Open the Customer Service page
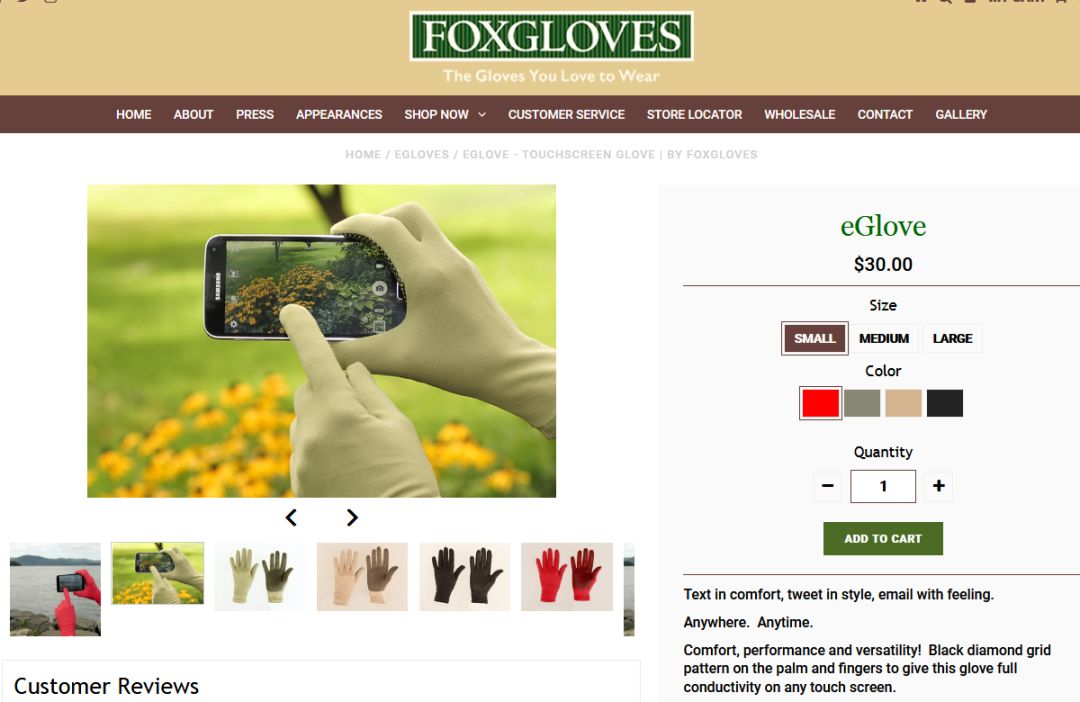 tap(566, 114)
